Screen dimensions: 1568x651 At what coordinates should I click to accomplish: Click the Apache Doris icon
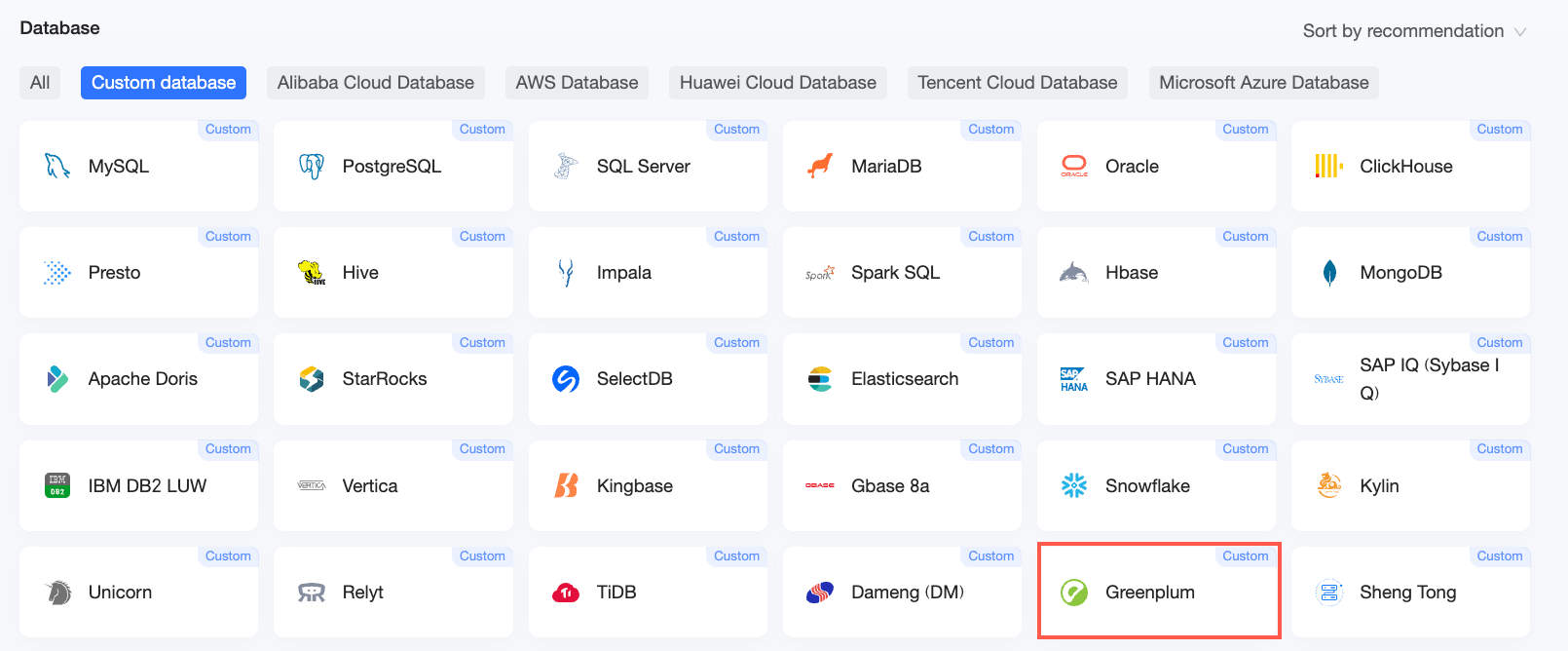click(57, 379)
